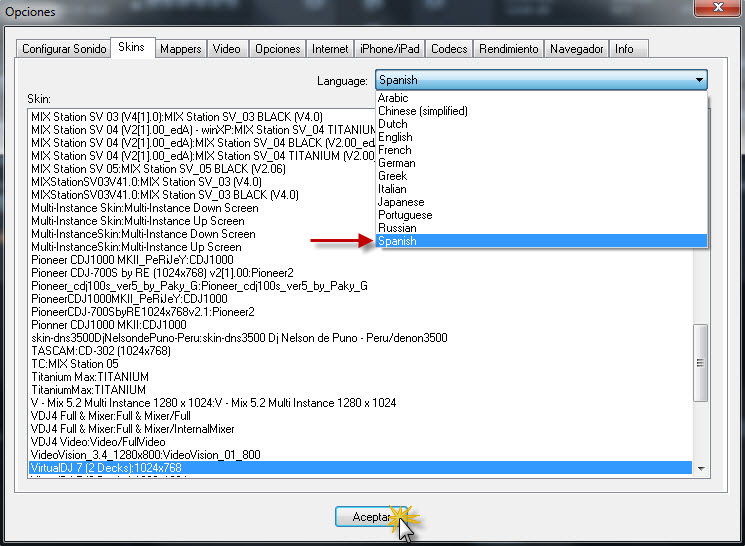The image size is (745, 546).
Task: Switch to the Info tab
Action: [x=628, y=49]
